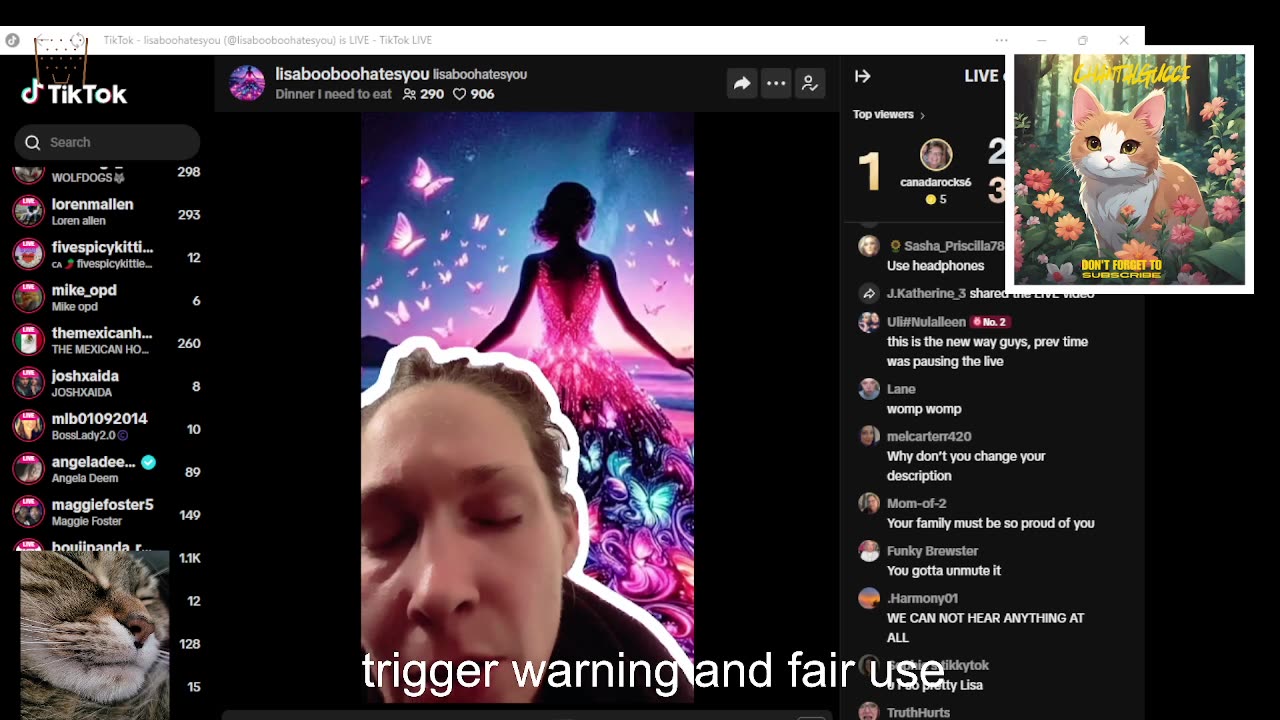Open angeladee verified live channel

(107, 469)
